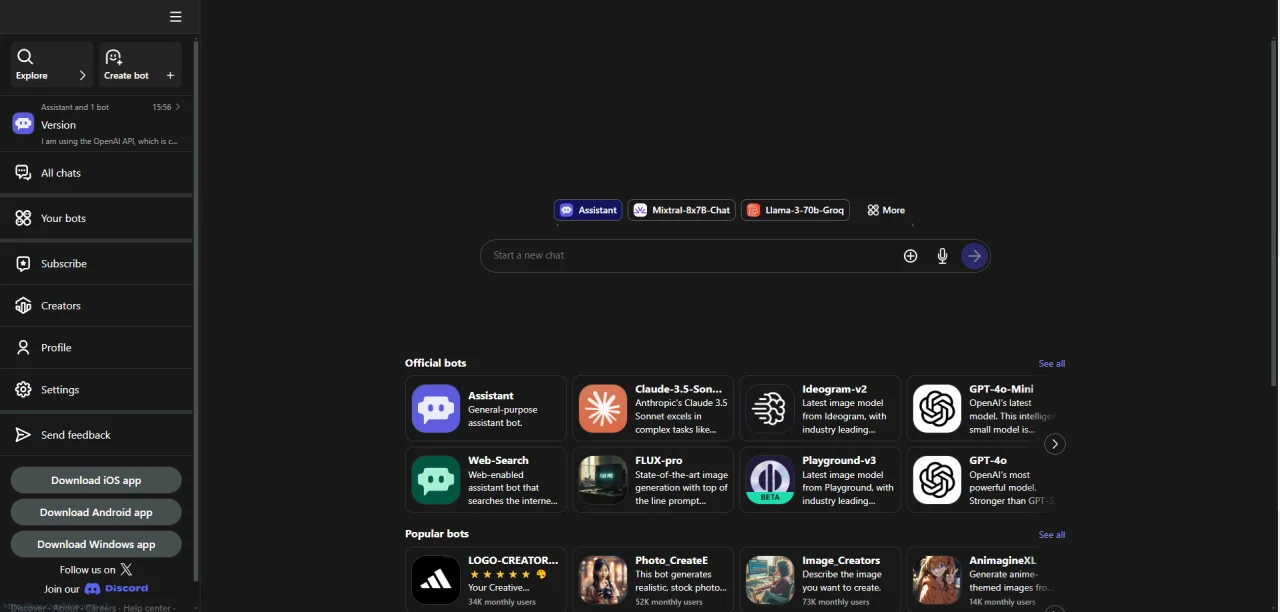Open the Creators page

tap(96, 306)
